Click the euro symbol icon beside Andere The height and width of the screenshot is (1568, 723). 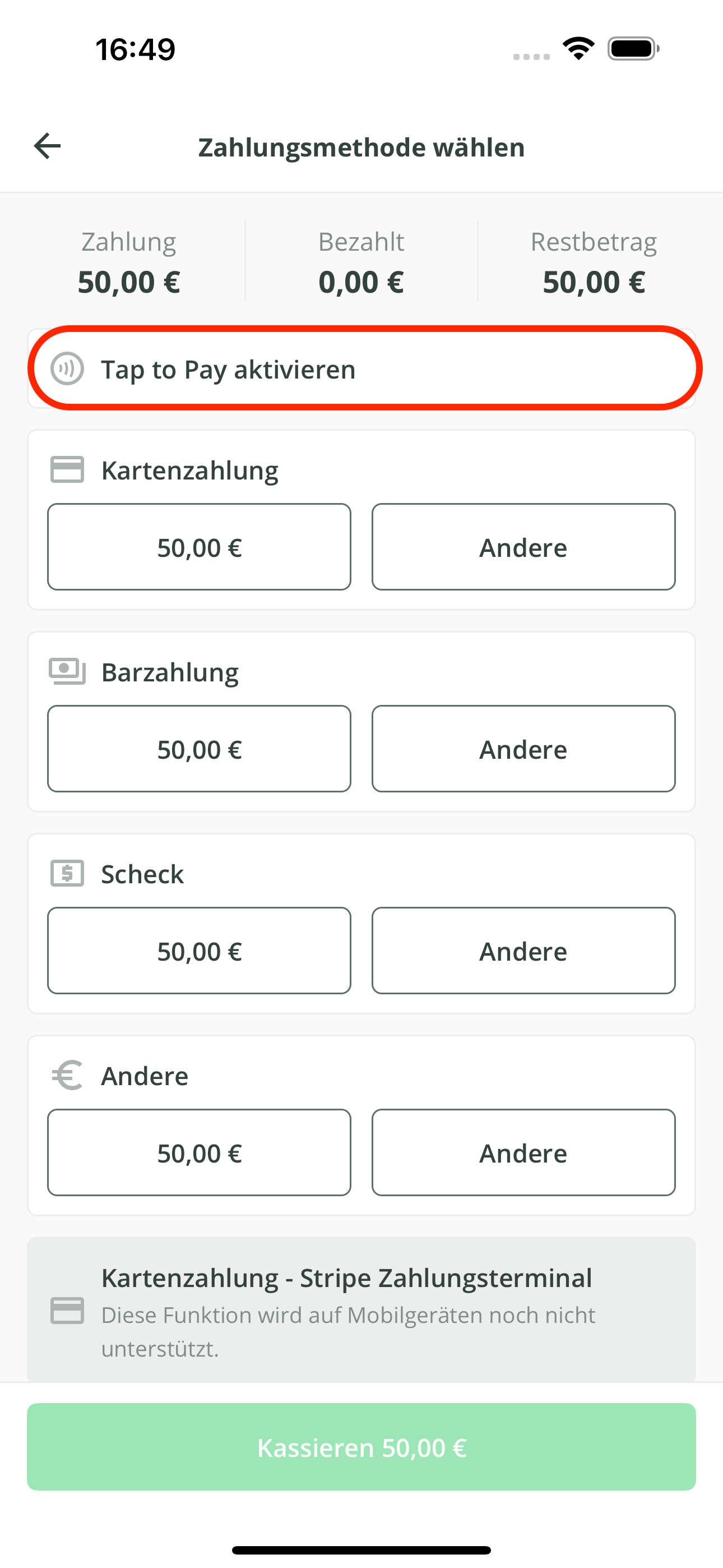pyautogui.click(x=67, y=1076)
